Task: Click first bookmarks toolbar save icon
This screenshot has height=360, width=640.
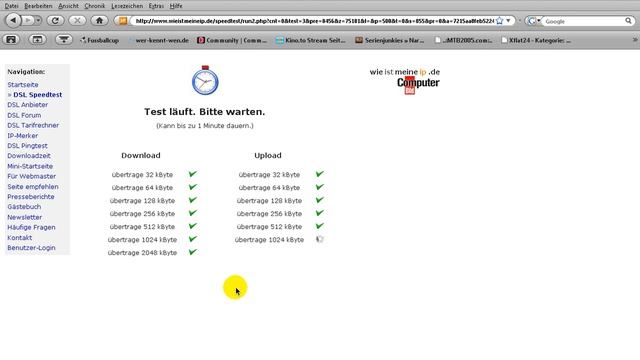Action: click(x=11, y=40)
